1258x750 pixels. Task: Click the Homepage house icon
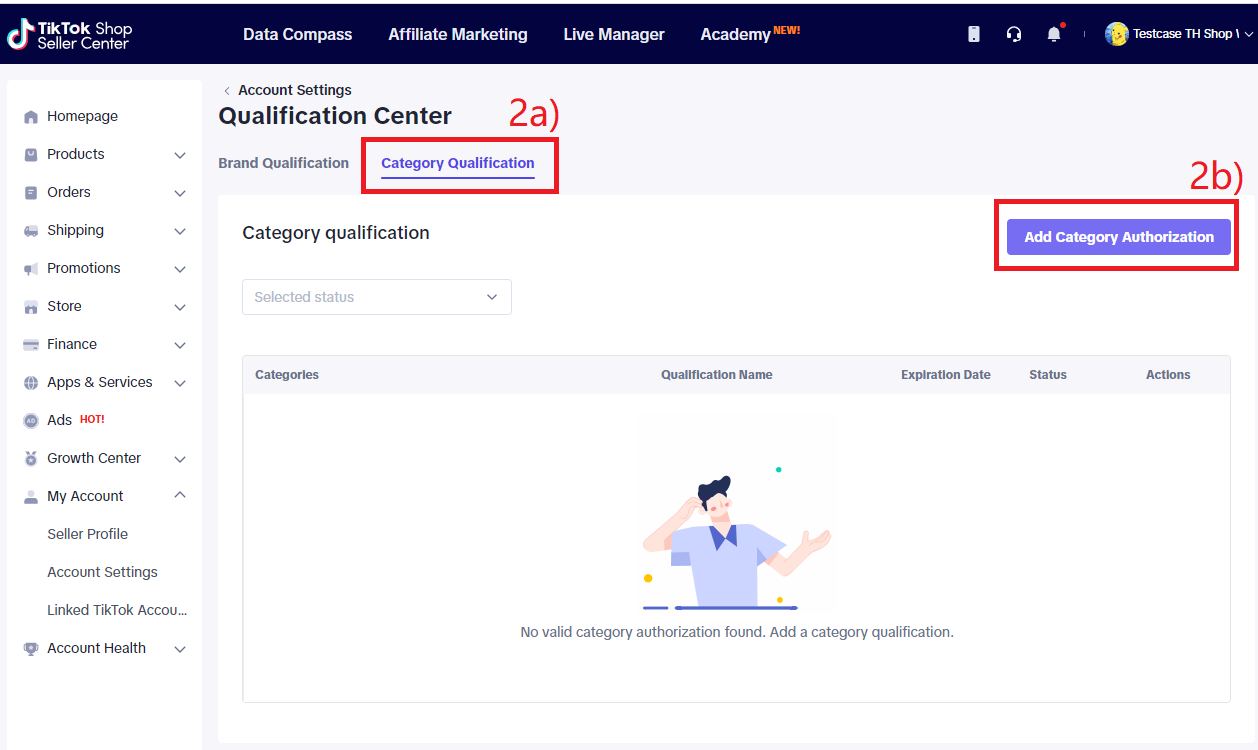pos(31,117)
